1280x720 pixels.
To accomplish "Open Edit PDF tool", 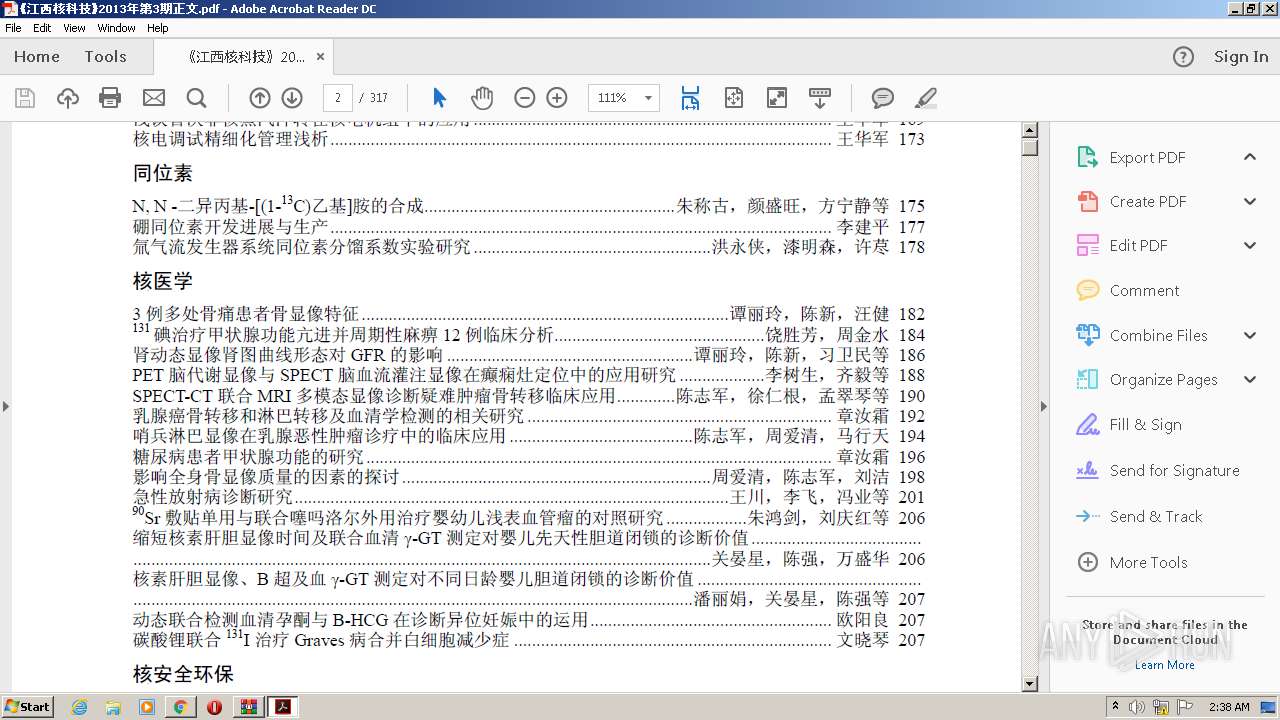I will [x=1138, y=245].
